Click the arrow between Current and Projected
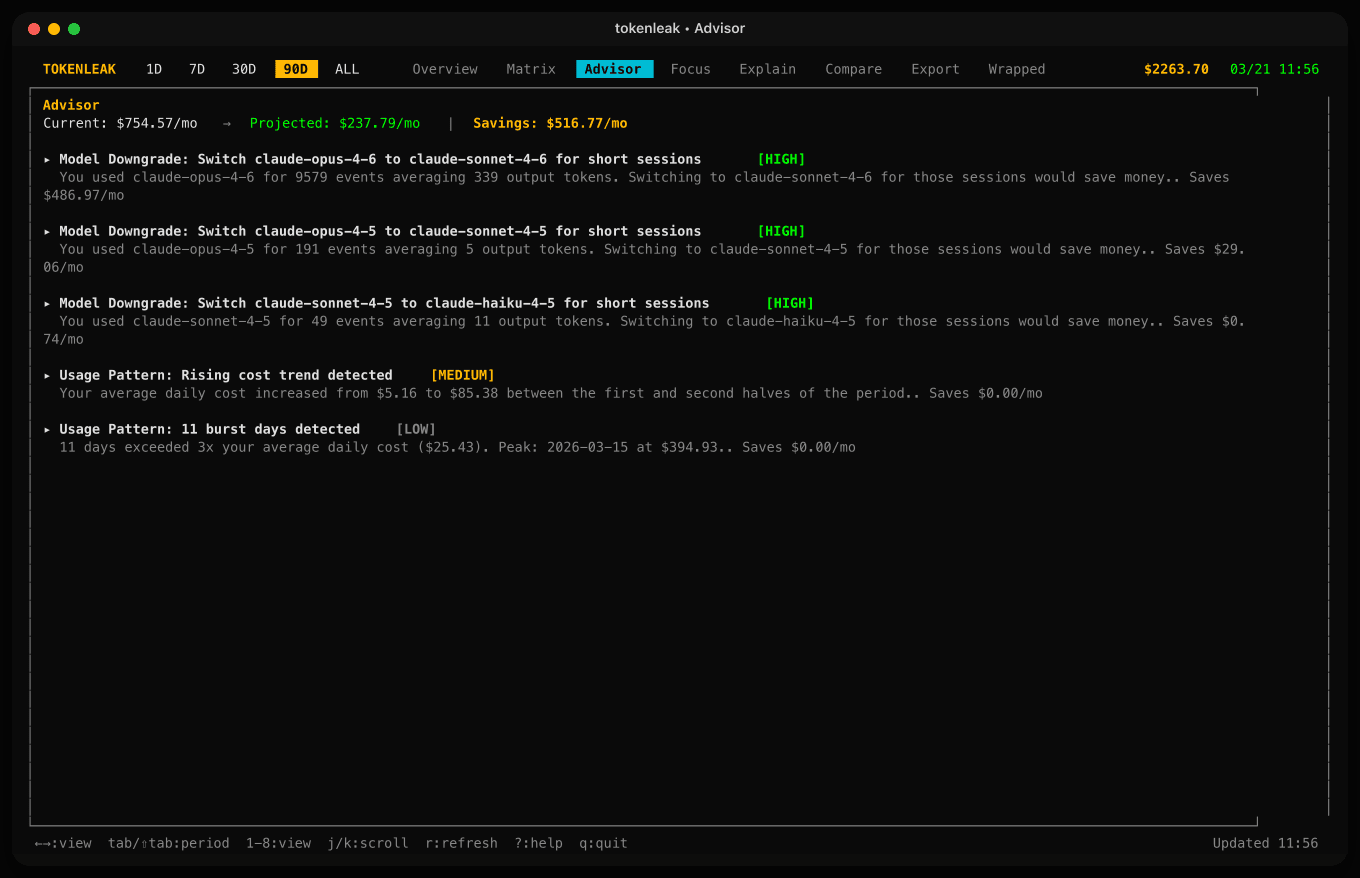 (226, 123)
